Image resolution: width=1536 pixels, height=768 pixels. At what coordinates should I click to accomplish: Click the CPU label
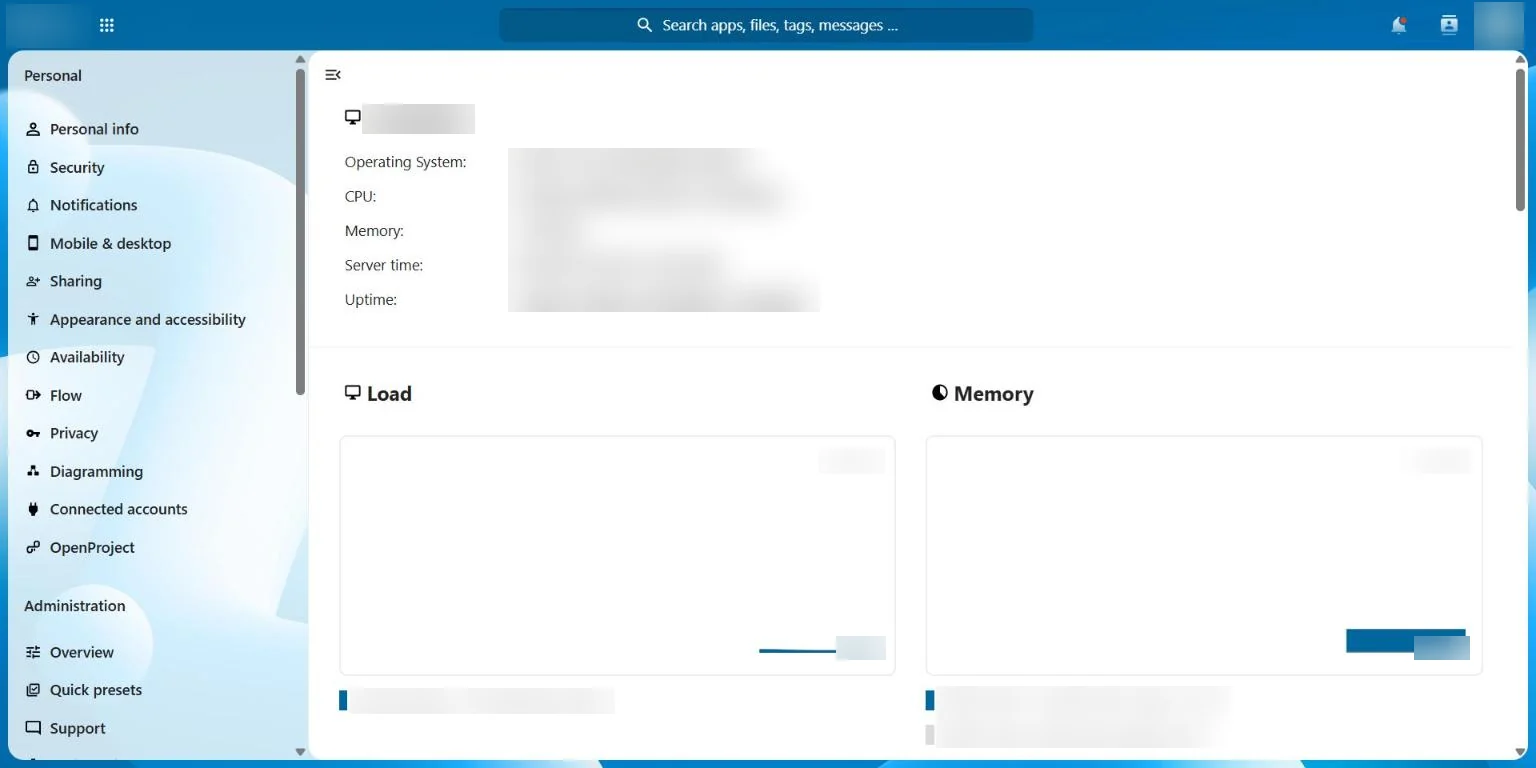pos(360,196)
